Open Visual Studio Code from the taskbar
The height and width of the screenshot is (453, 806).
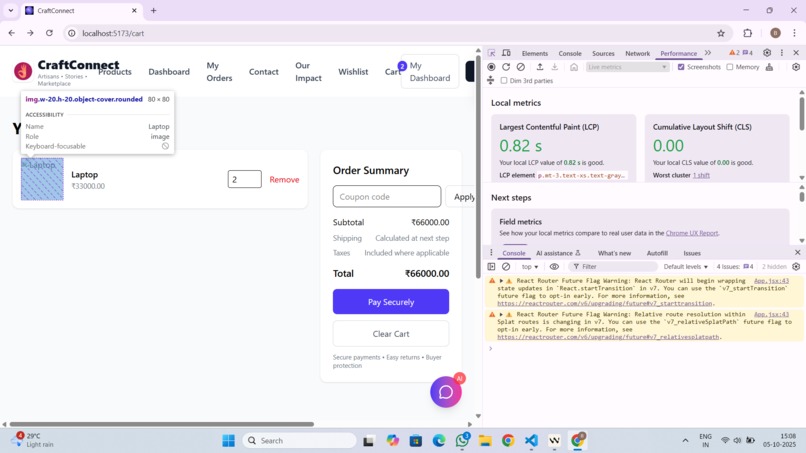point(531,440)
